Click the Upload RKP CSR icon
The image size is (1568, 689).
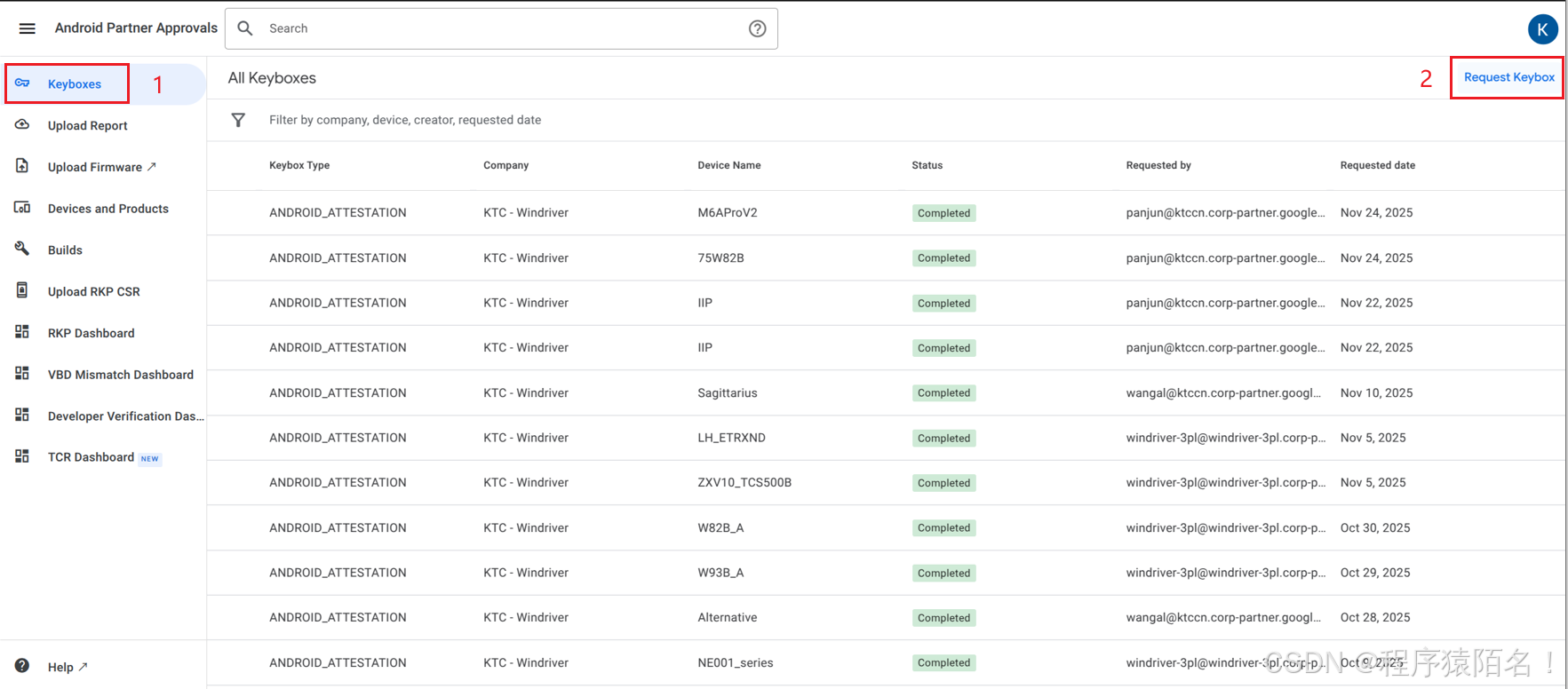(22, 290)
